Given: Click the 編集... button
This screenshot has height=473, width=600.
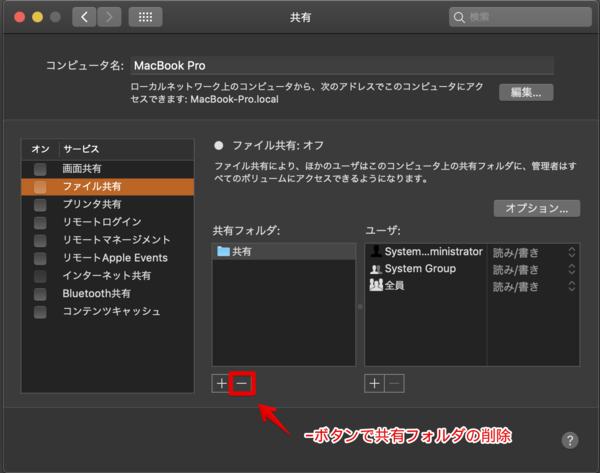Looking at the screenshot, I should click(x=526, y=92).
